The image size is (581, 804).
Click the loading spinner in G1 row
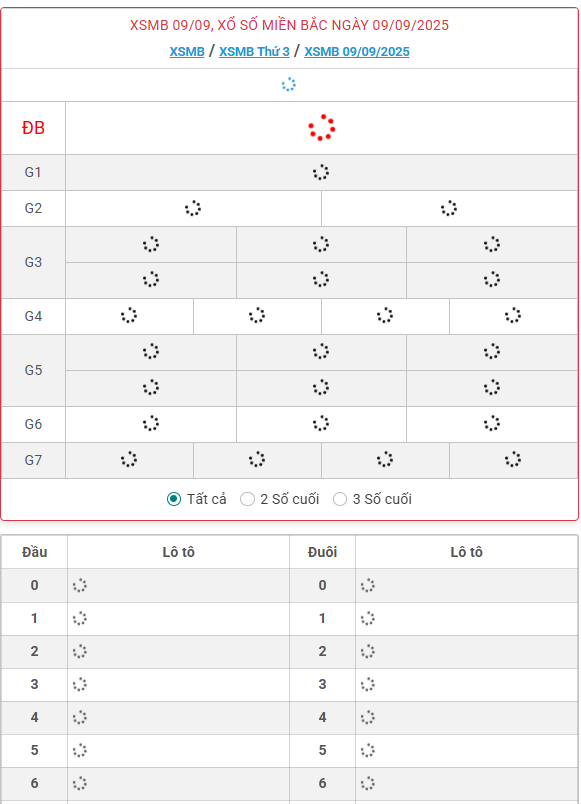321,172
